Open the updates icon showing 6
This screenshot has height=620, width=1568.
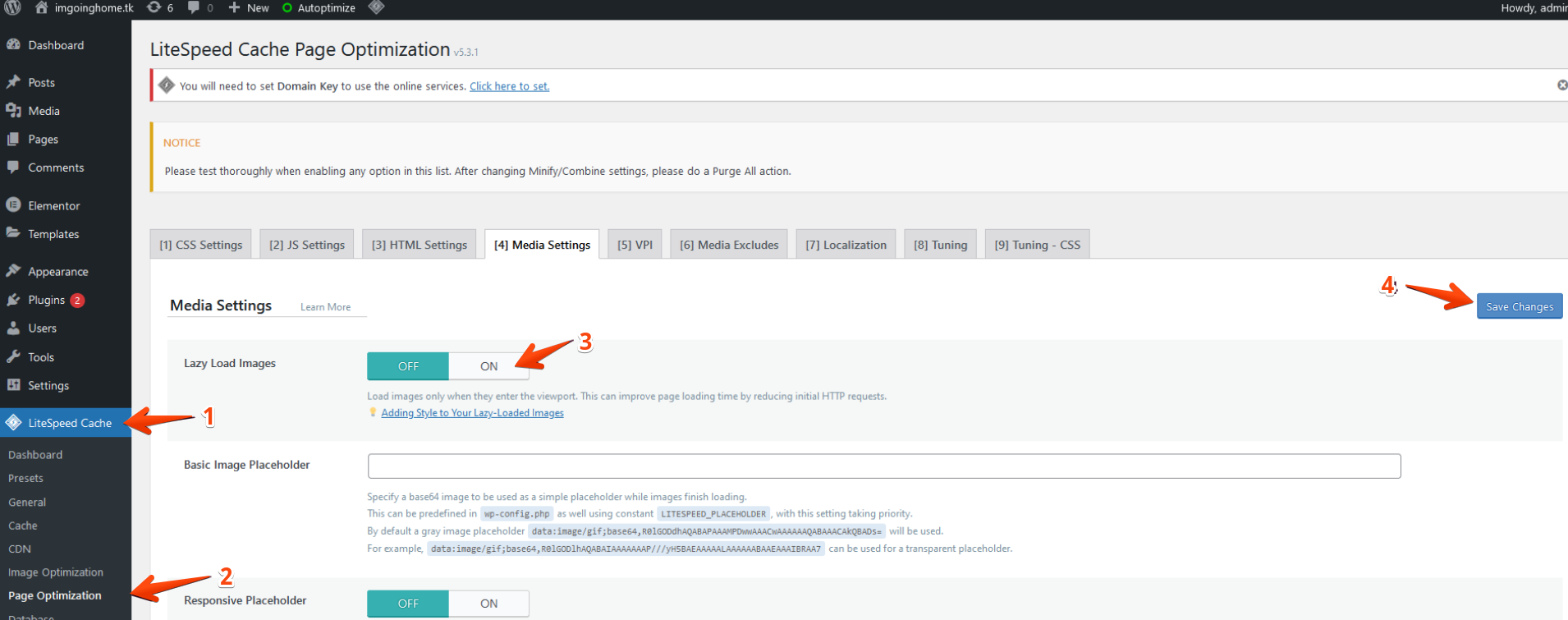pyautogui.click(x=159, y=7)
